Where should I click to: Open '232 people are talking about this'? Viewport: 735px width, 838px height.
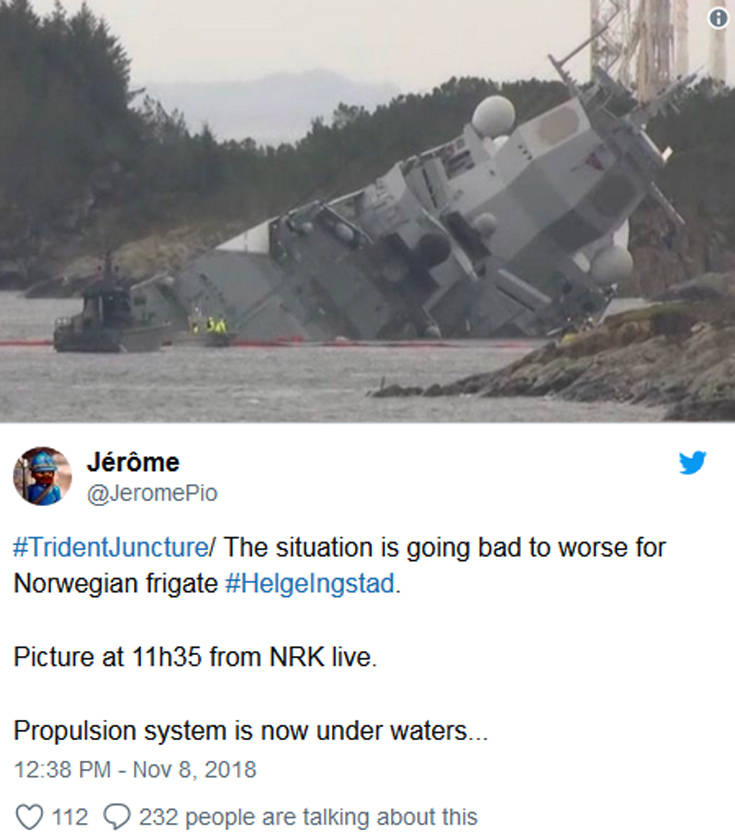[x=308, y=817]
